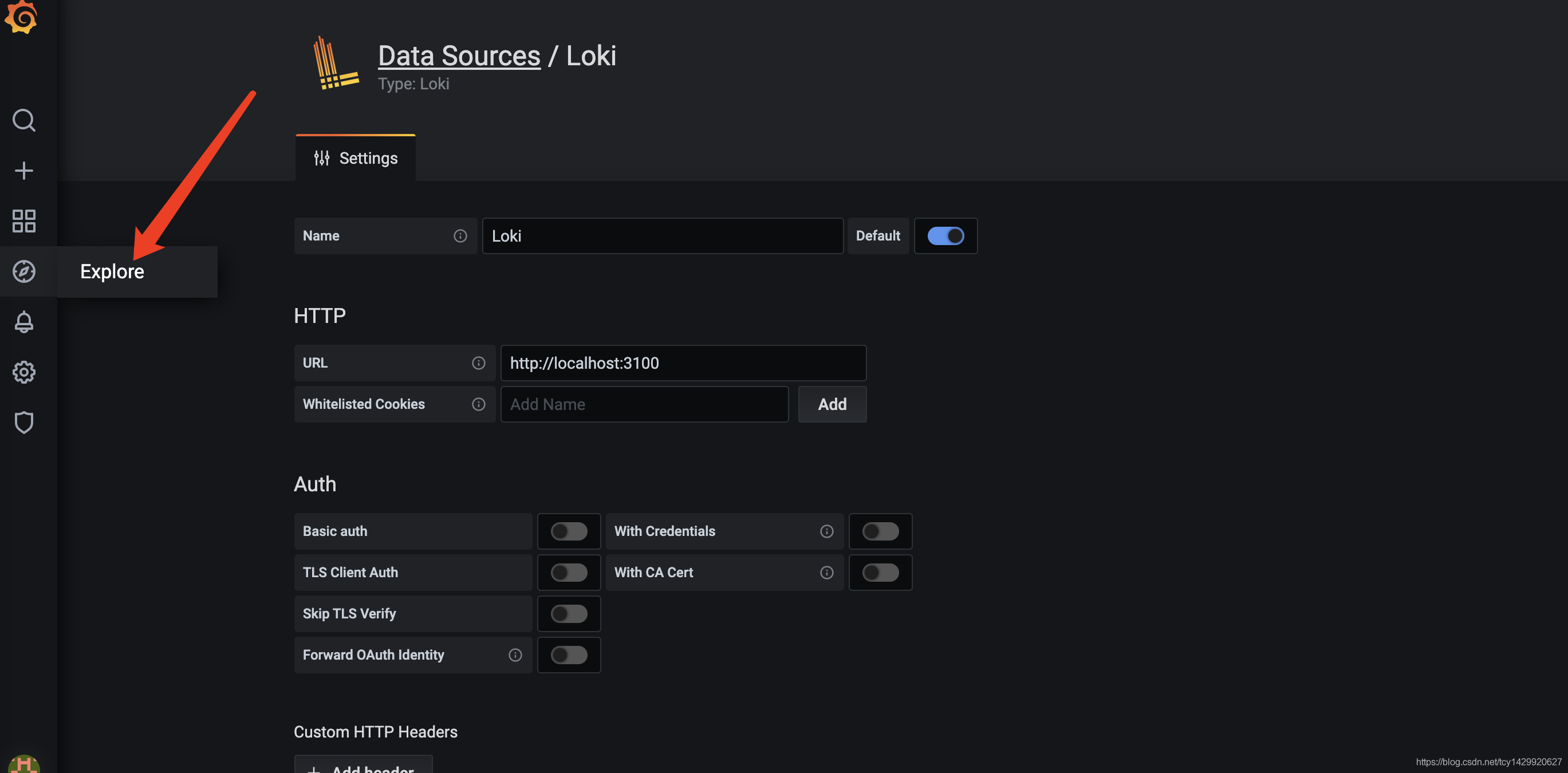Click the Server Admin shield icon
Screen dimensions: 1568x773
pyautogui.click(x=23, y=423)
